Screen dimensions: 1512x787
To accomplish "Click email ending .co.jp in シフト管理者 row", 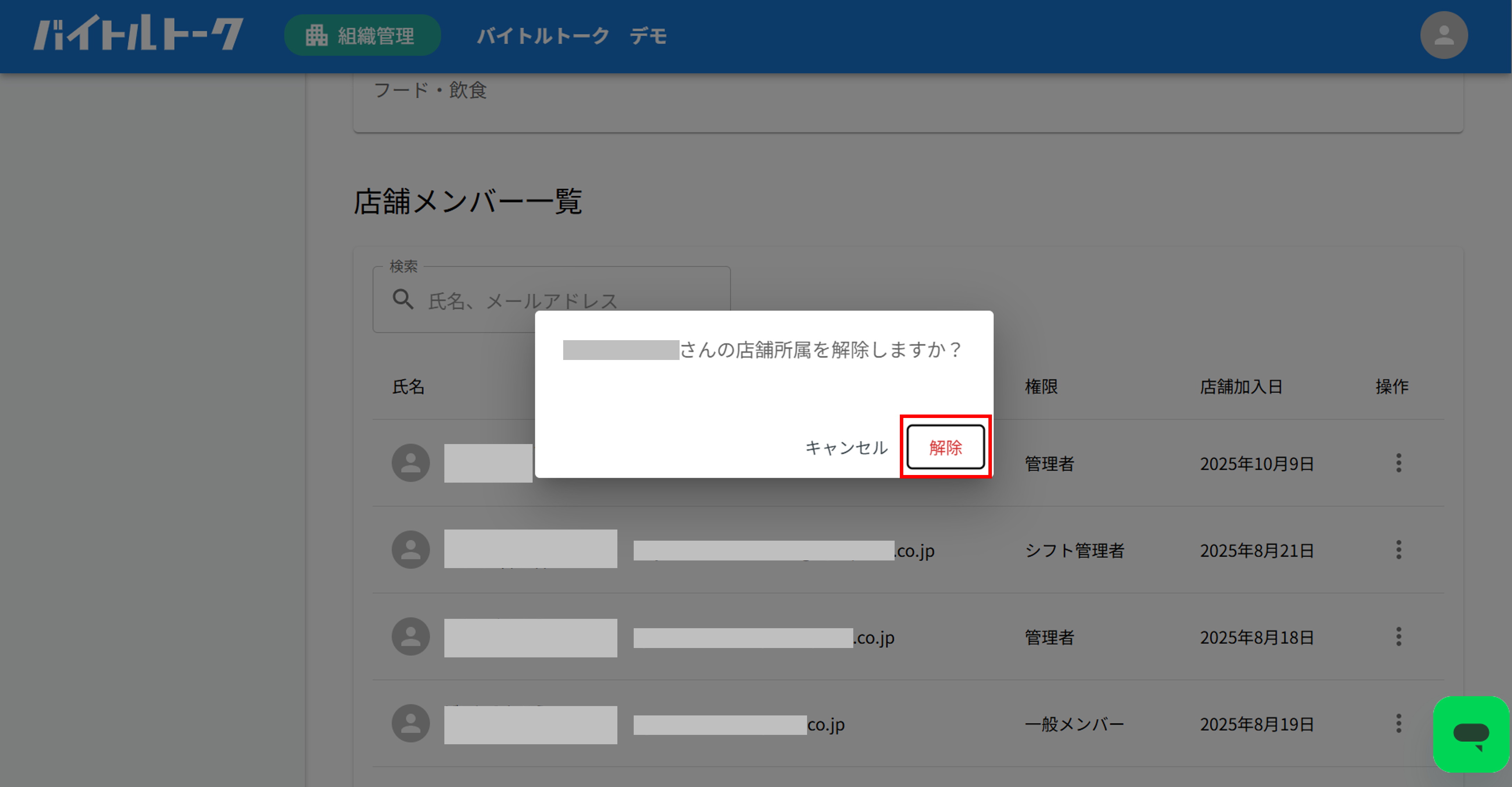I will pos(784,550).
